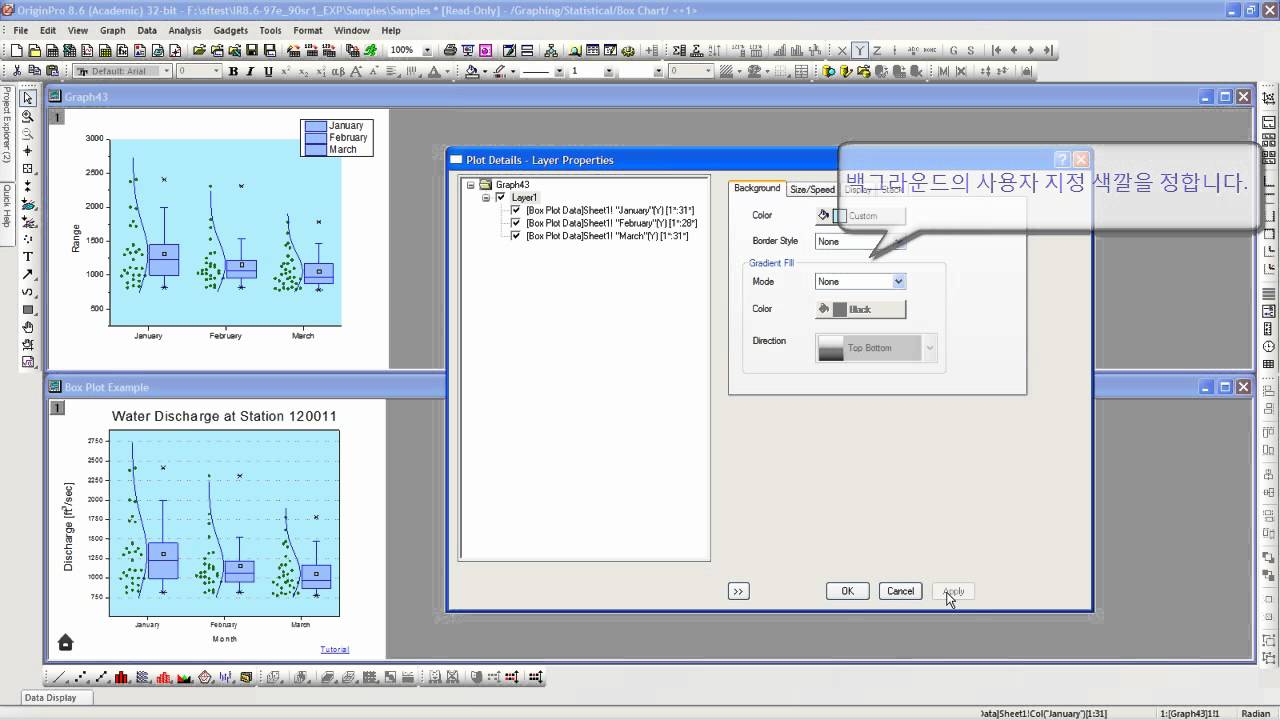
Task: Click the column/bar plot icon in bottom toolbar
Action: (122, 677)
